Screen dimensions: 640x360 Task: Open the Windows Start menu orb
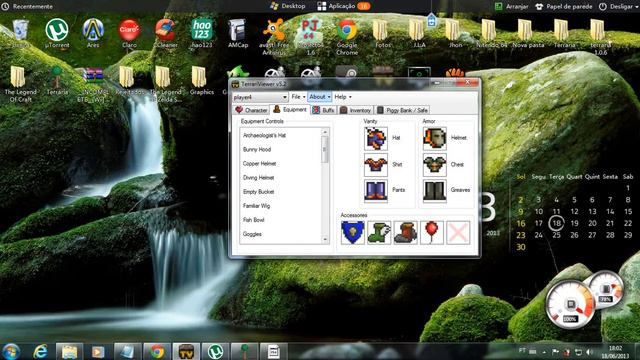click(x=11, y=351)
